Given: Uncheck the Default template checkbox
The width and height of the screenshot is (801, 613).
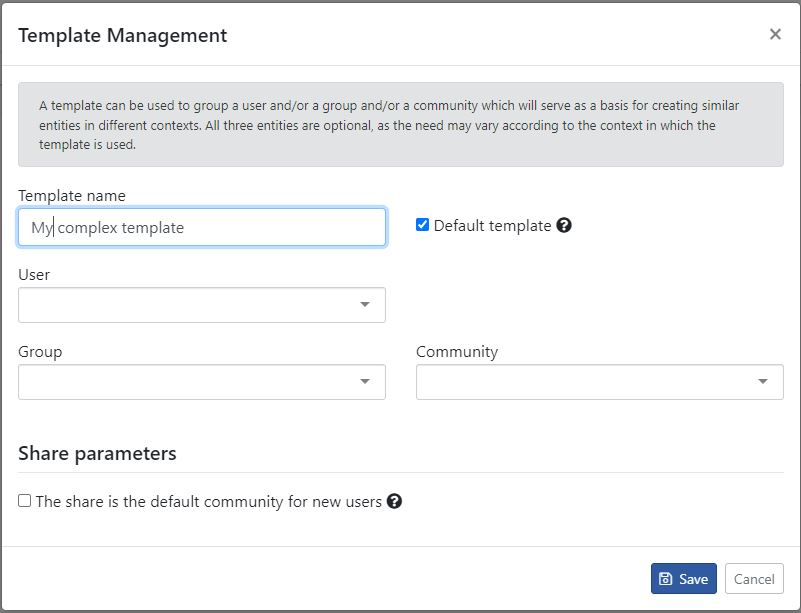Looking at the screenshot, I should [x=422, y=224].
